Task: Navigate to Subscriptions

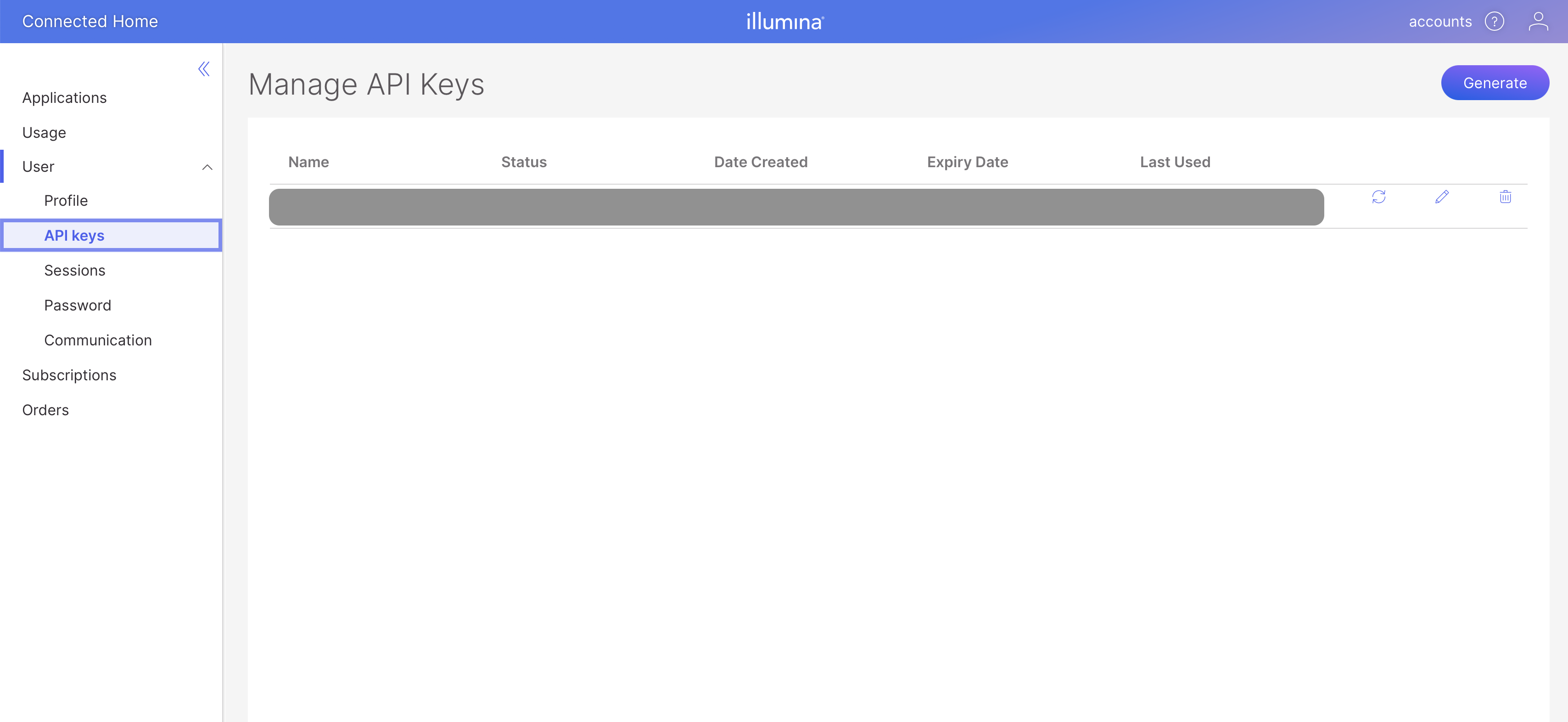Action: [x=69, y=375]
